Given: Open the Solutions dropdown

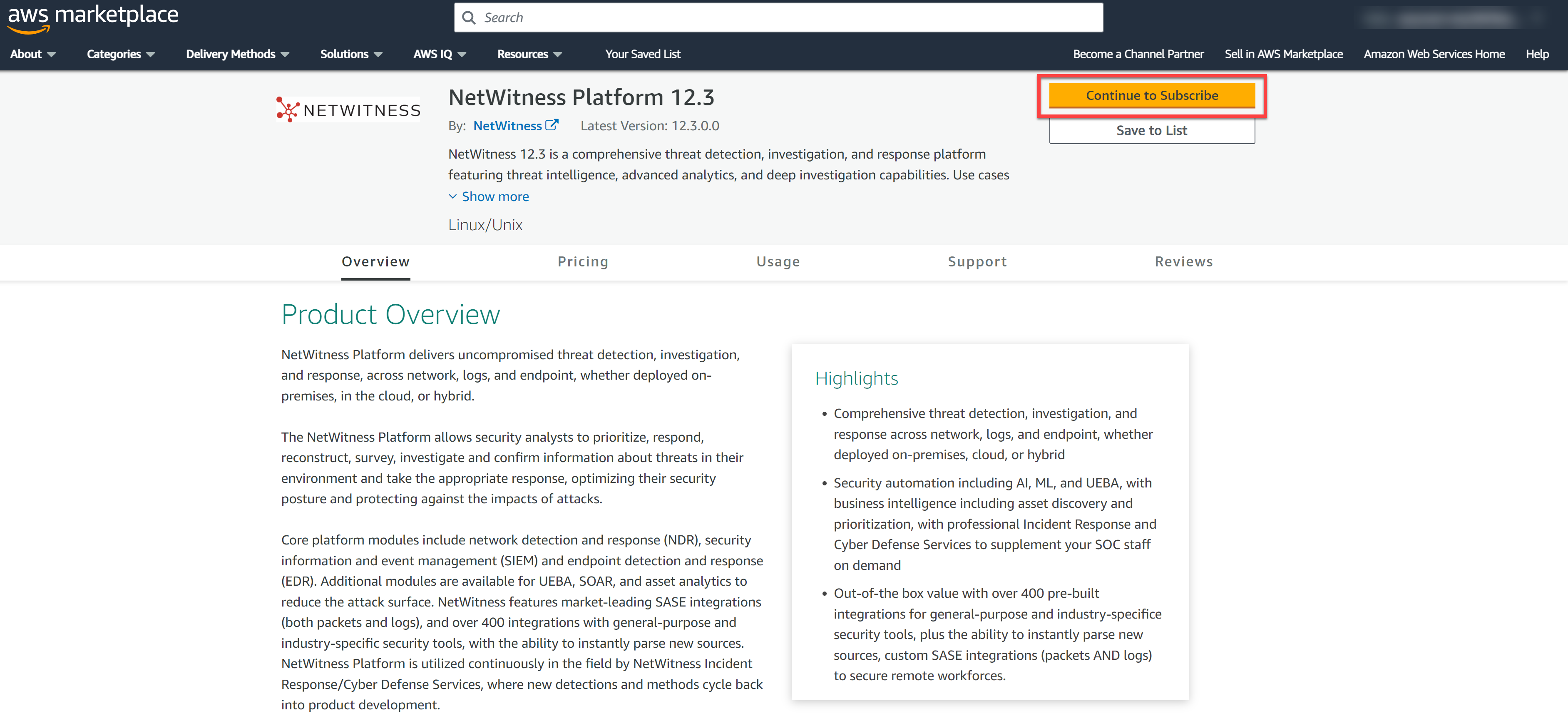Looking at the screenshot, I should click(350, 54).
